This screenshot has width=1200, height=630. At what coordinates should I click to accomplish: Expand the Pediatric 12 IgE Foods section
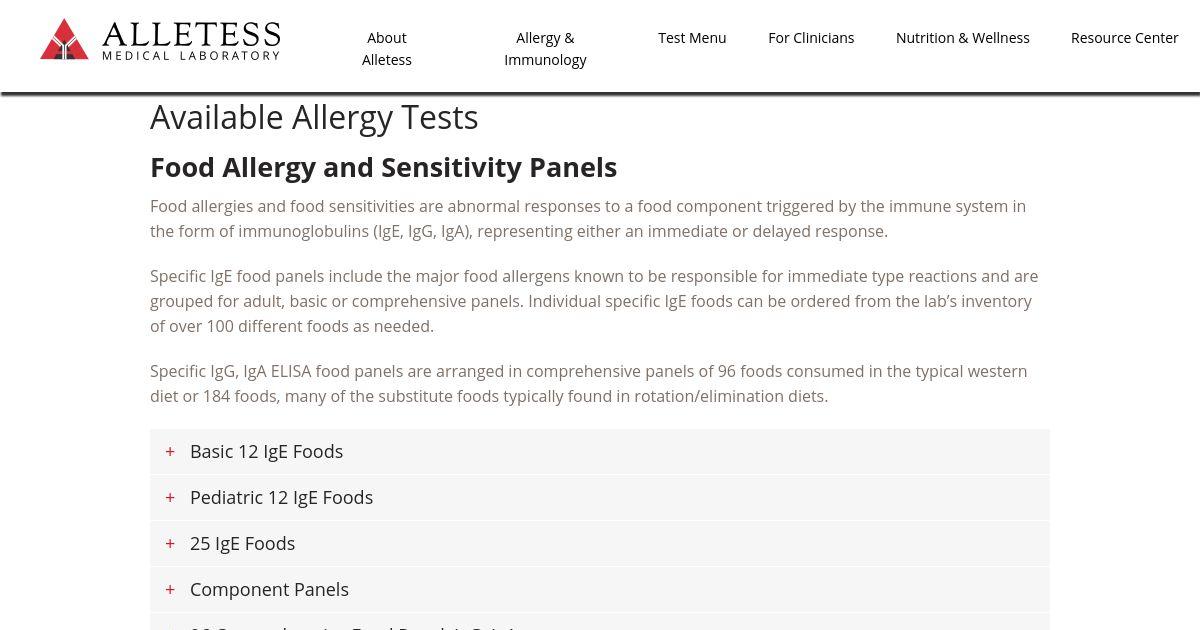tap(281, 498)
